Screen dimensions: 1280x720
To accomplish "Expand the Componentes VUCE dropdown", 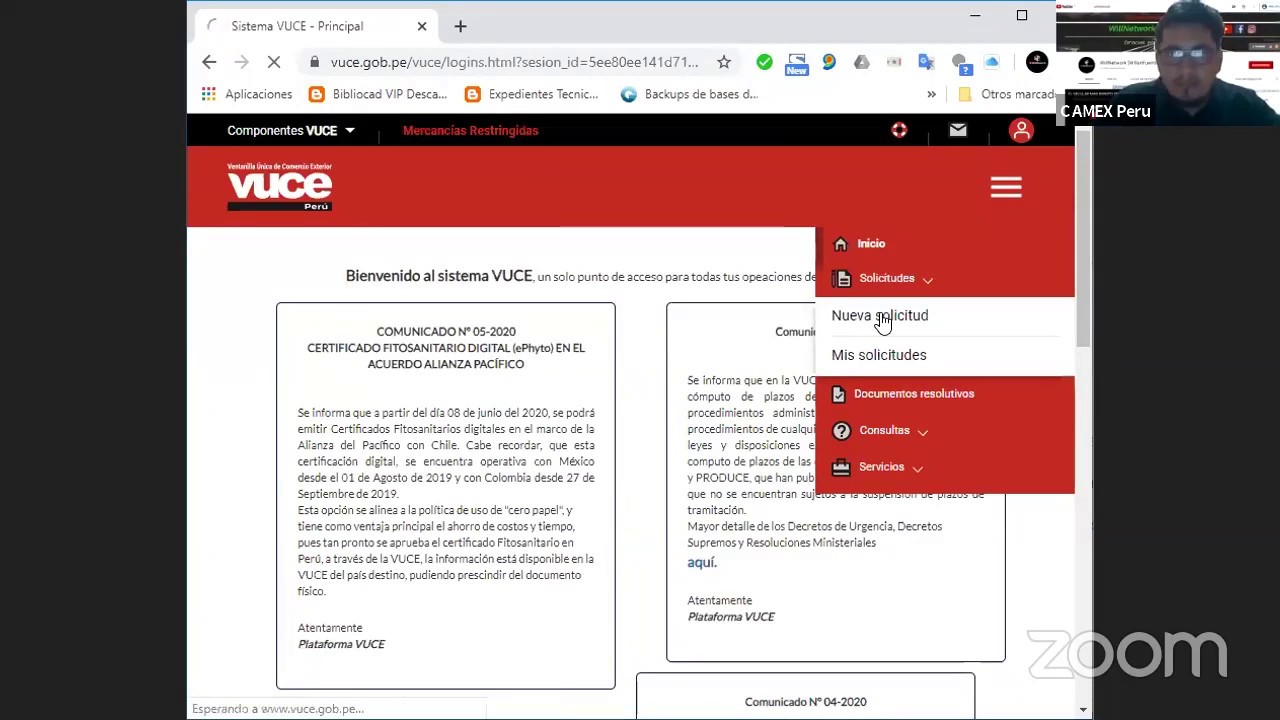I will click(291, 130).
